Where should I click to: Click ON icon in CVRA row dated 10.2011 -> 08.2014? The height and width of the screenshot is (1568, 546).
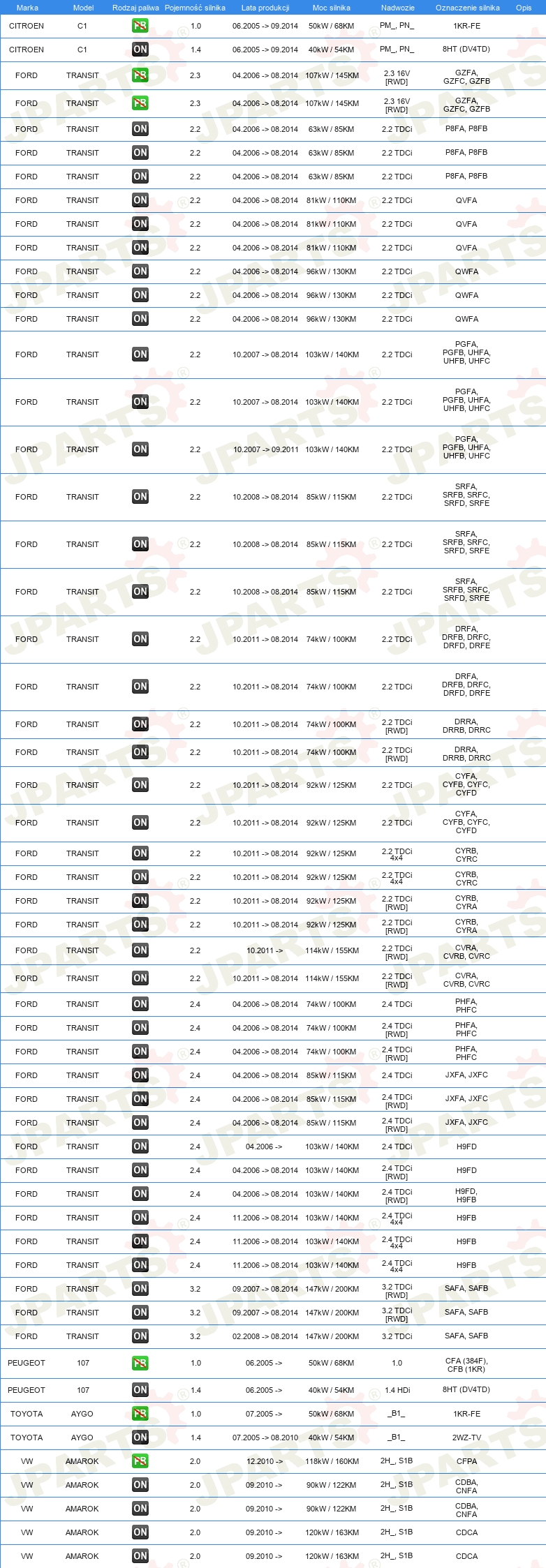click(140, 978)
